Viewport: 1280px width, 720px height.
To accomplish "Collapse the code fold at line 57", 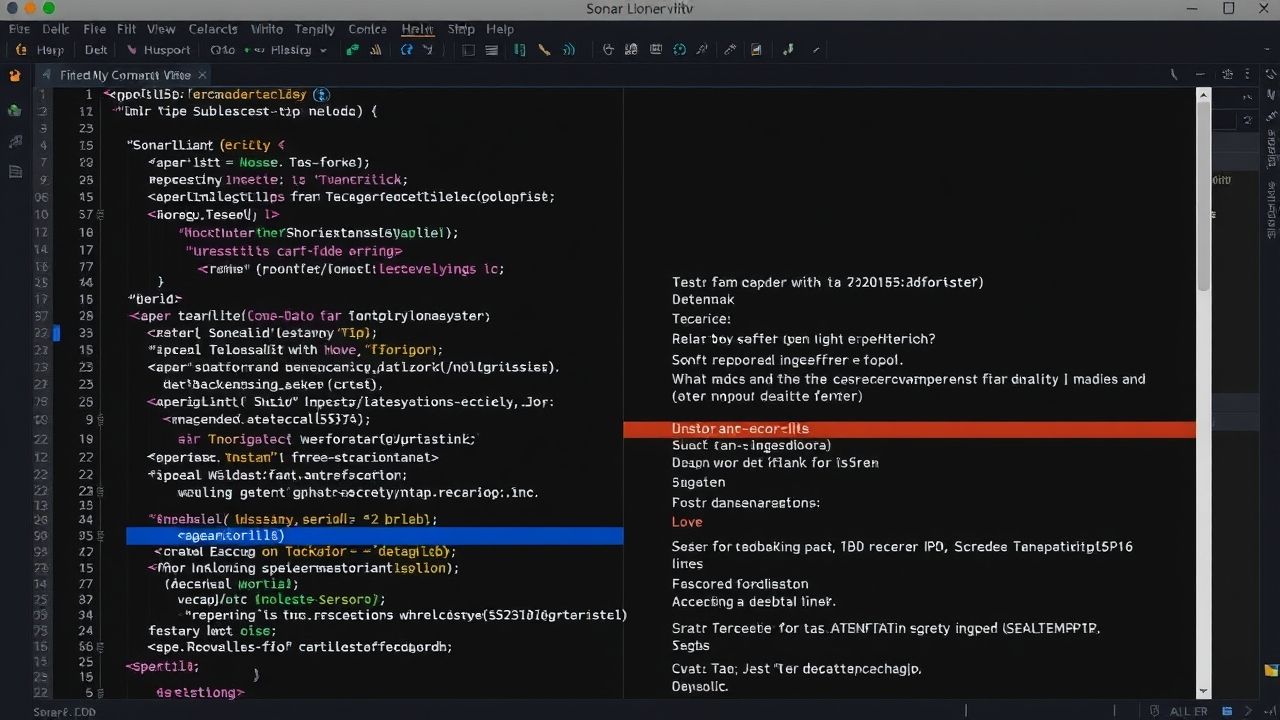I will click(x=101, y=214).
